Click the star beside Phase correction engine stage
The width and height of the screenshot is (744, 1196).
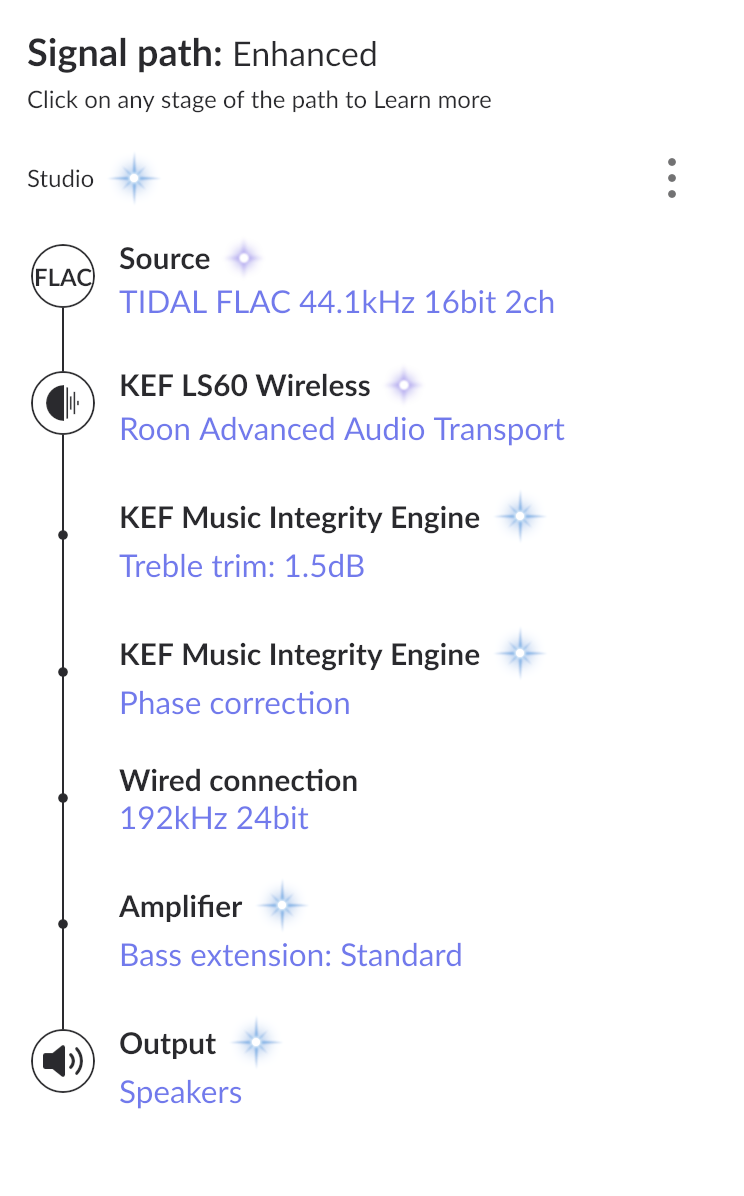(520, 654)
